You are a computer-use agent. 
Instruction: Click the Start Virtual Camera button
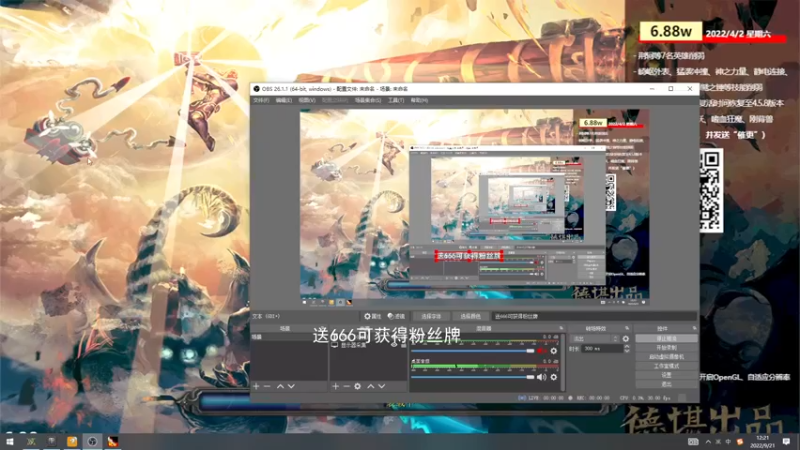coord(666,357)
